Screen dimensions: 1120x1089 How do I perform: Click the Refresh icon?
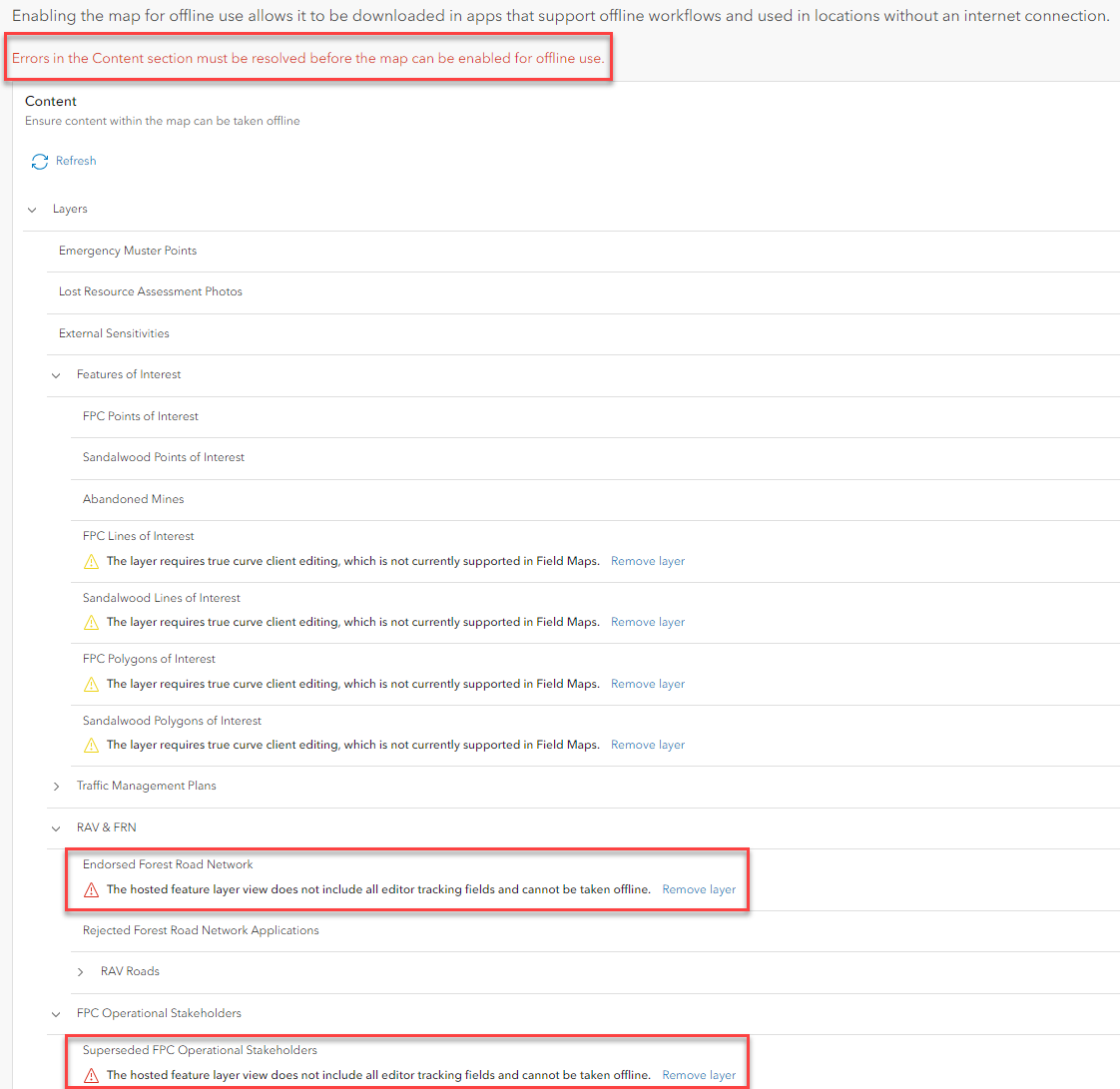tap(40, 160)
